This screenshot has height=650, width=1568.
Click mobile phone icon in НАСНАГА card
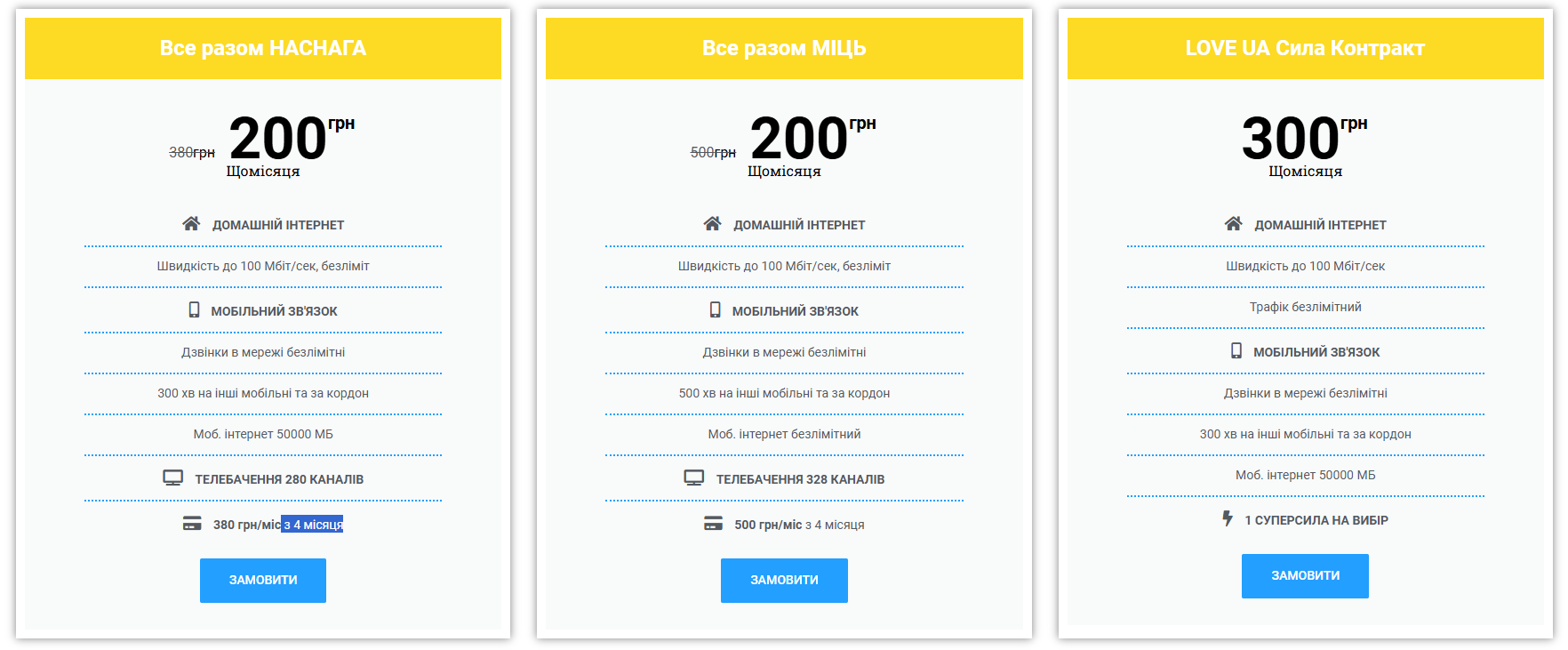[x=194, y=310]
